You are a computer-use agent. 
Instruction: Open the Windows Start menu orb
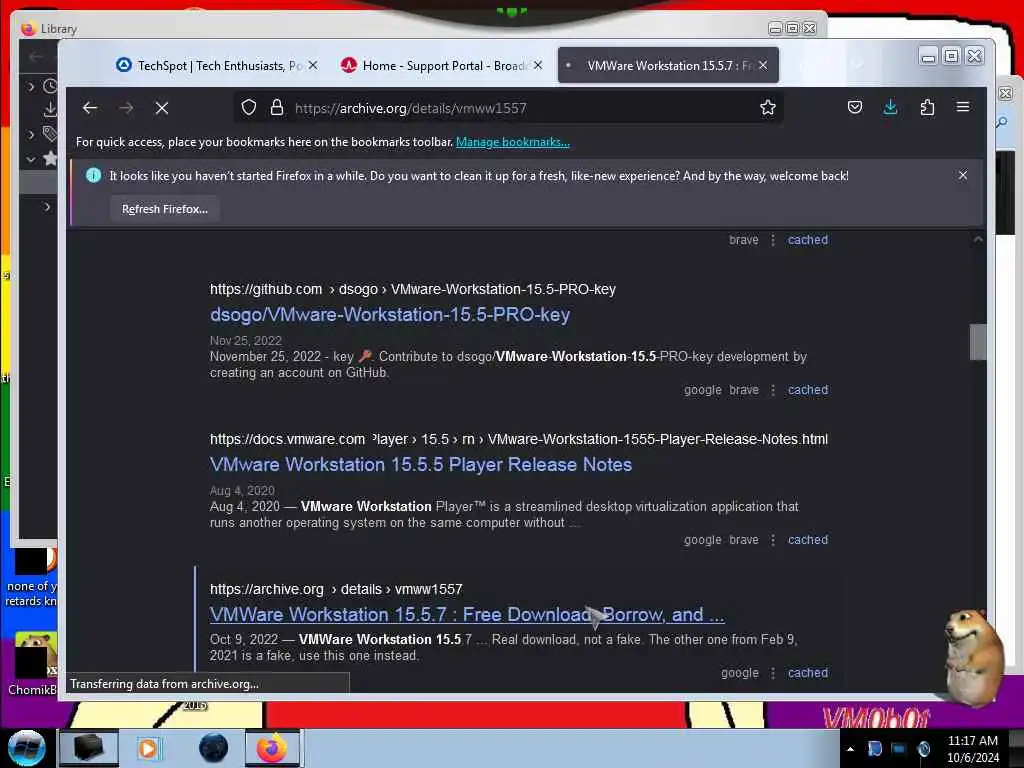26,748
